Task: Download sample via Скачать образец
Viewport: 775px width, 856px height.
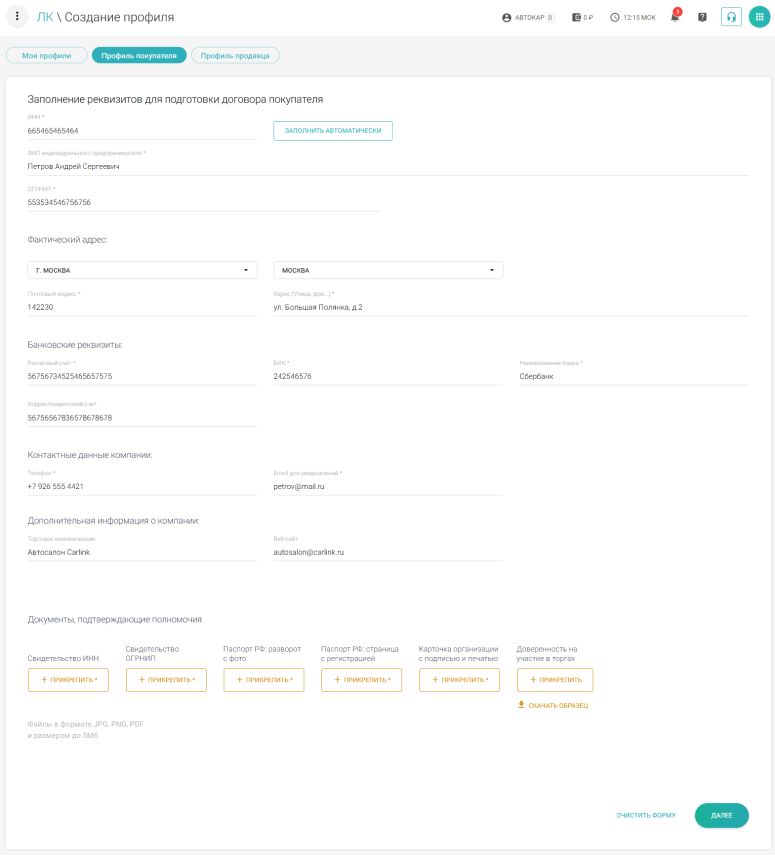Action: click(553, 705)
